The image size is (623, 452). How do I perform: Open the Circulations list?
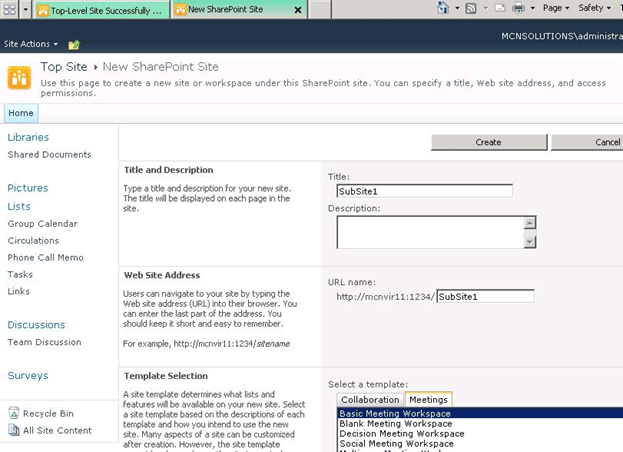pos(33,241)
